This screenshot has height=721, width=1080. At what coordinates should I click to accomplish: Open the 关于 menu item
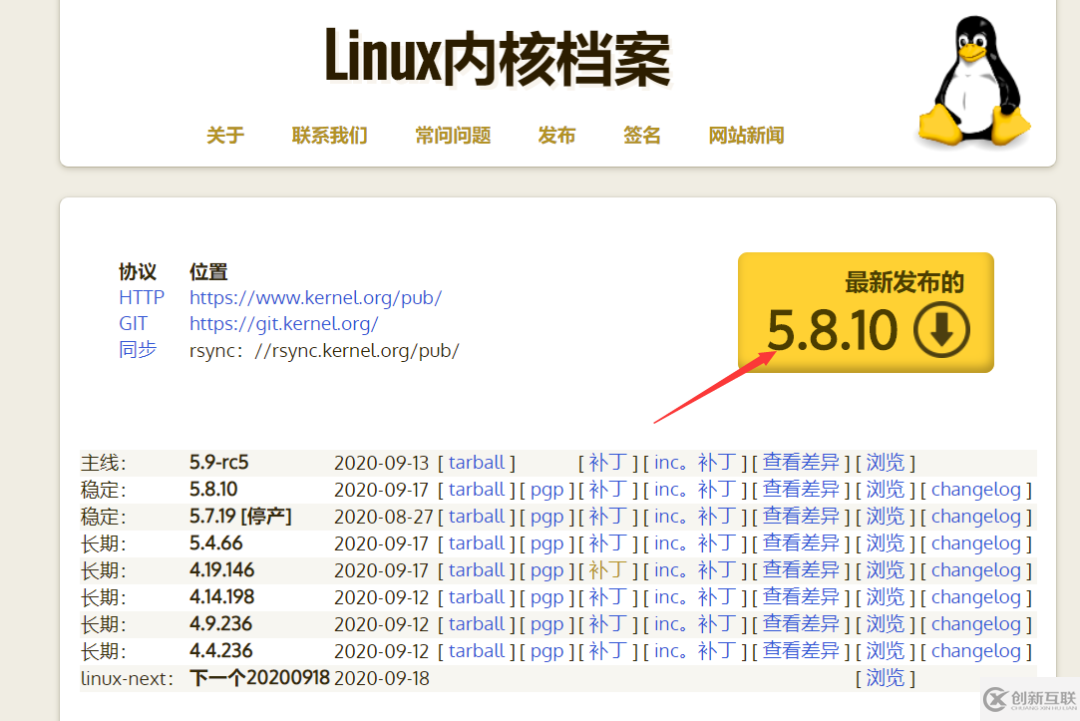click(x=225, y=135)
